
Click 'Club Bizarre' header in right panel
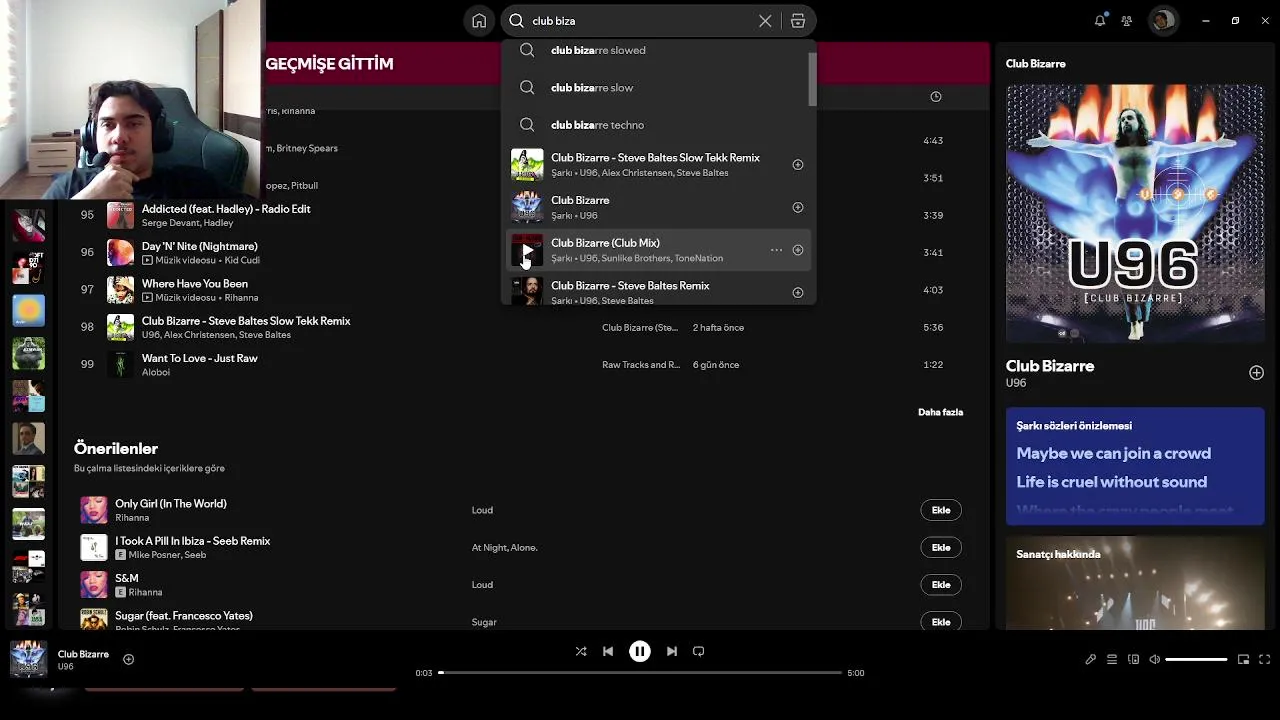(1036, 64)
